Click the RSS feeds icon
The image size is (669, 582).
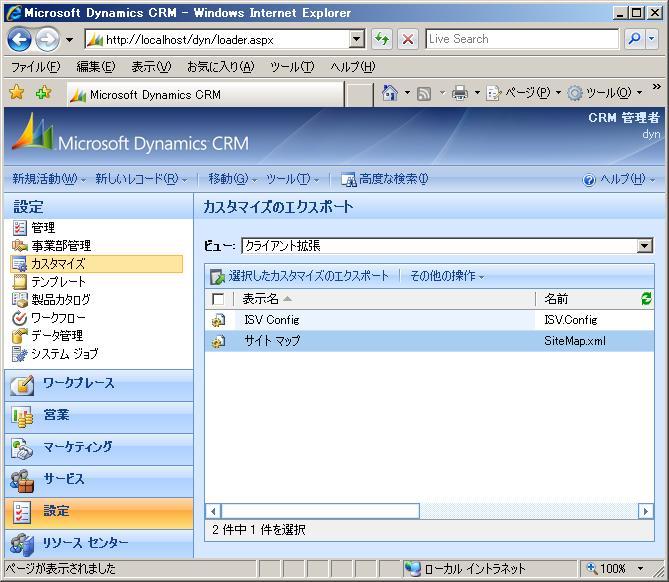click(x=423, y=93)
